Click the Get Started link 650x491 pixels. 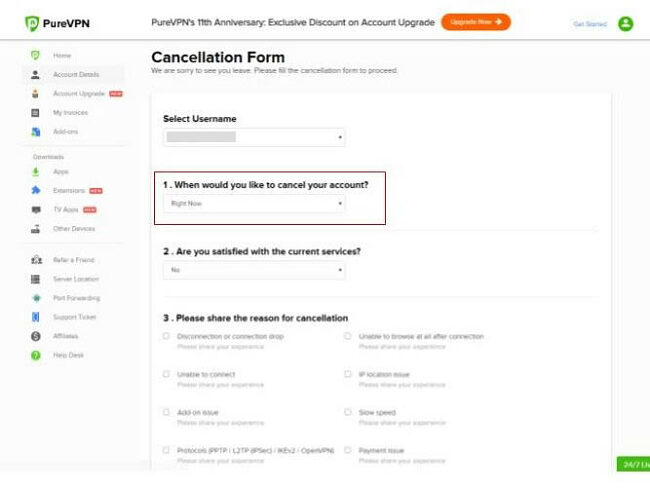pyautogui.click(x=589, y=23)
